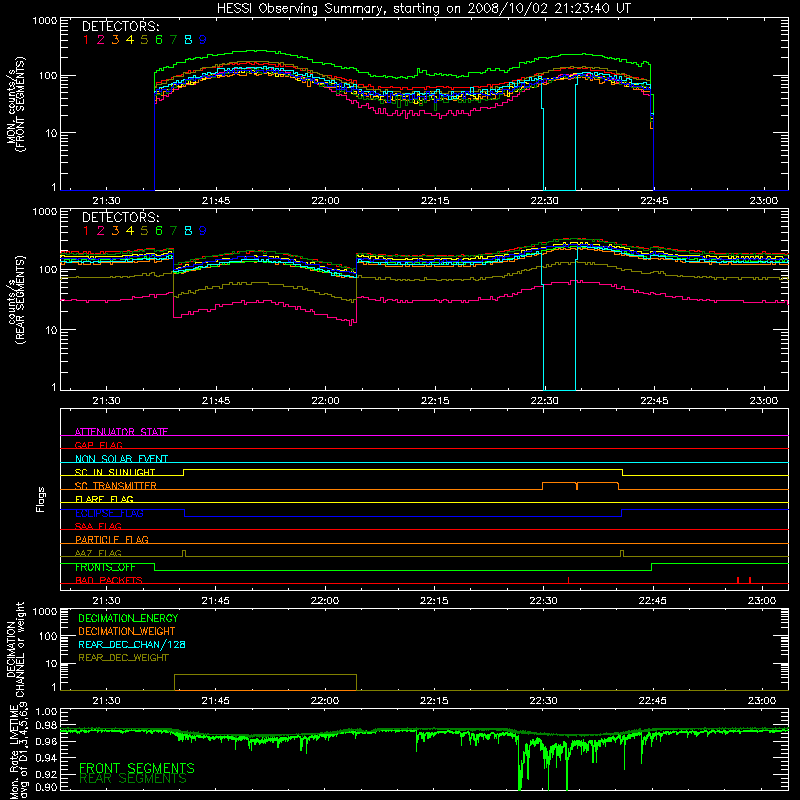The width and height of the screenshot is (800, 800).
Task: Click the REAR_DEC_CHAN/128 legend entry
Action: tap(132, 644)
